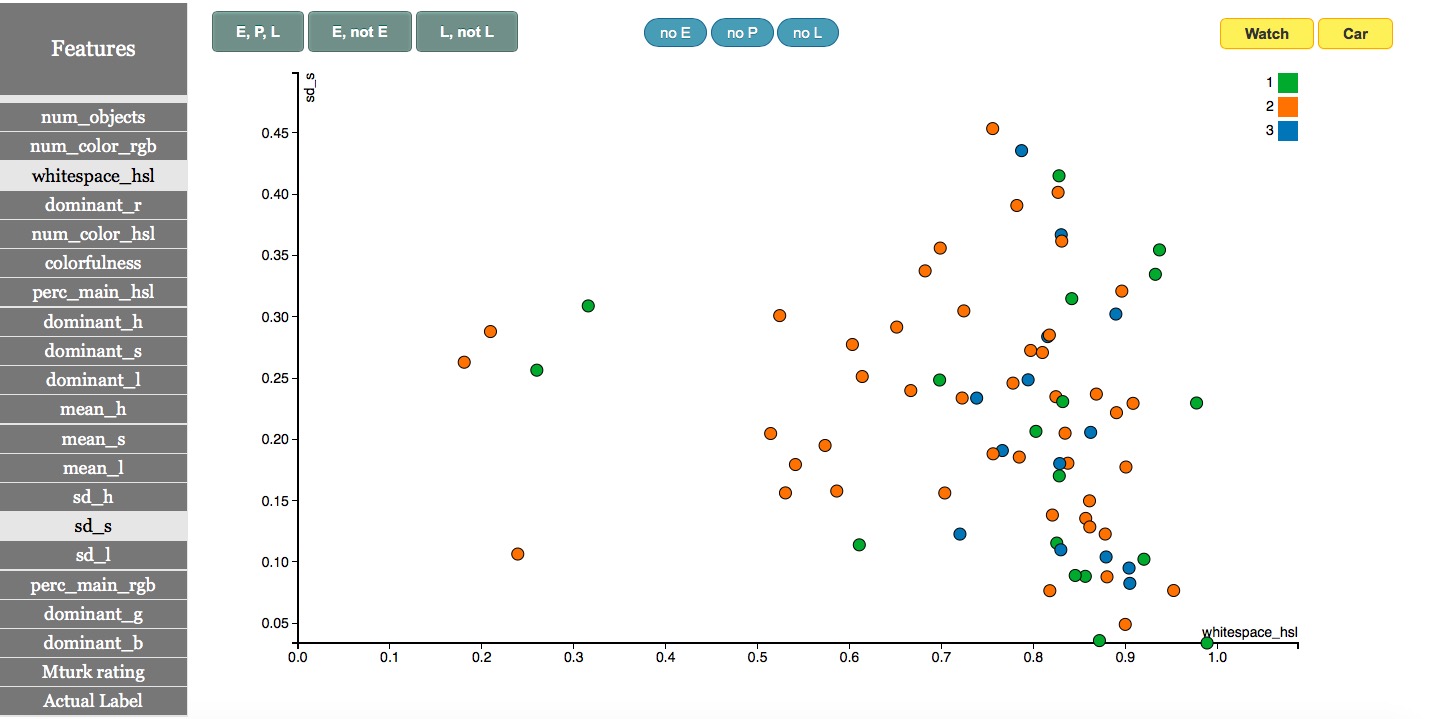Select Actual Label in the feature list
Screen dimensions: 1433x719
point(93,701)
